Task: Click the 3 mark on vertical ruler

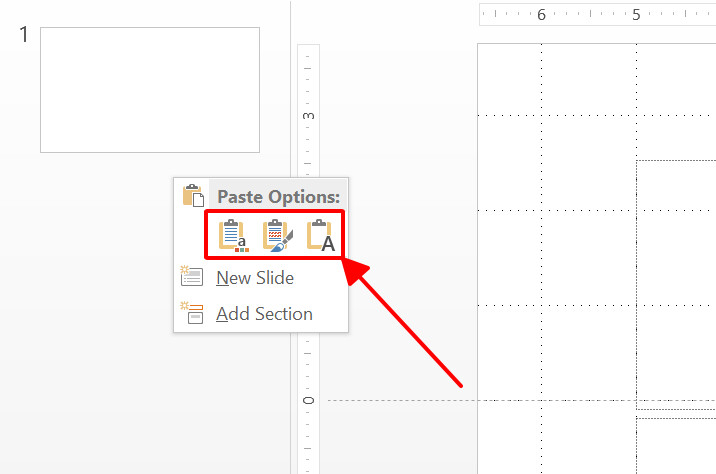Action: (308, 116)
